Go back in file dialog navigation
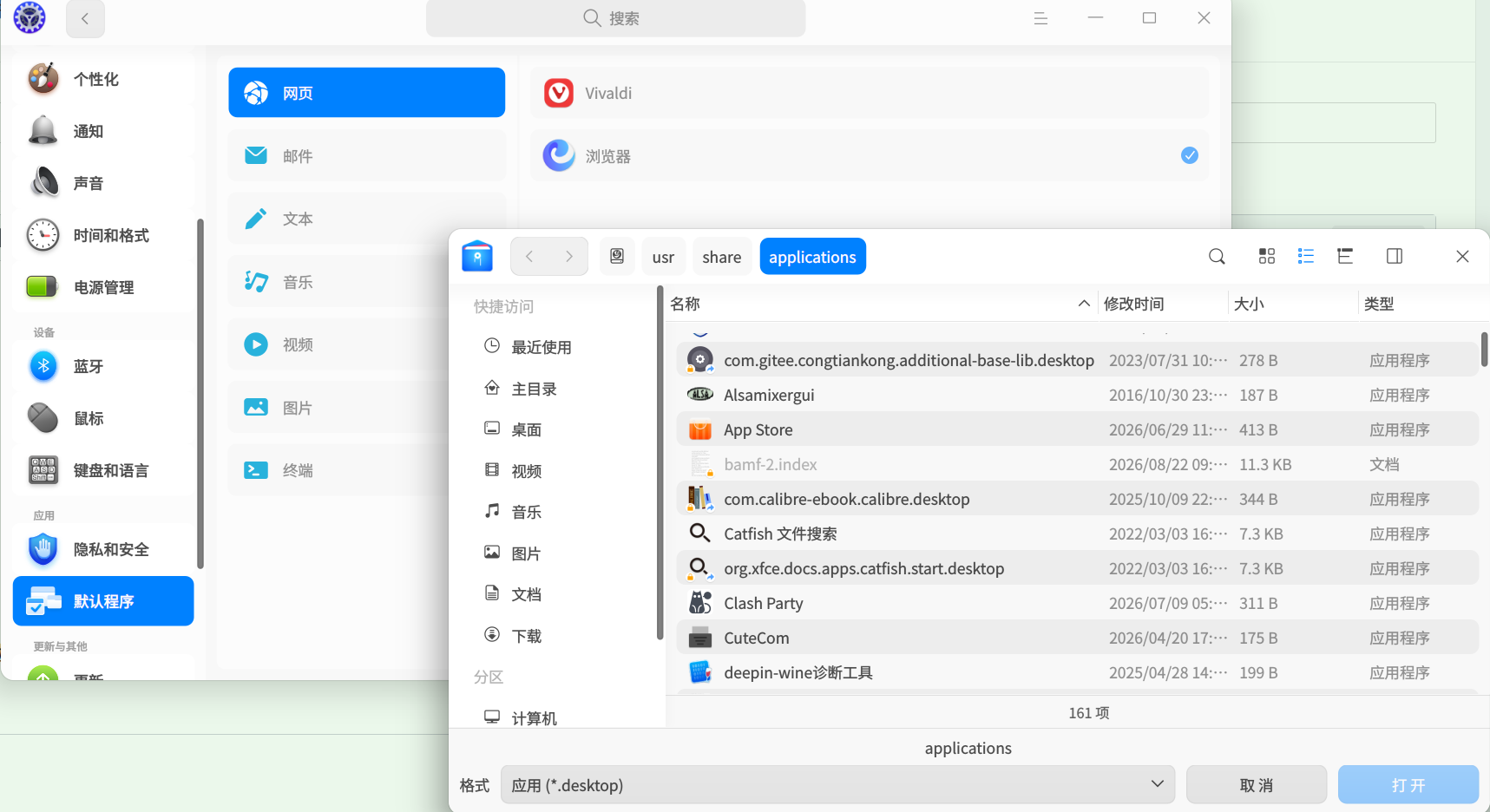The height and width of the screenshot is (812, 1490). coord(529,257)
